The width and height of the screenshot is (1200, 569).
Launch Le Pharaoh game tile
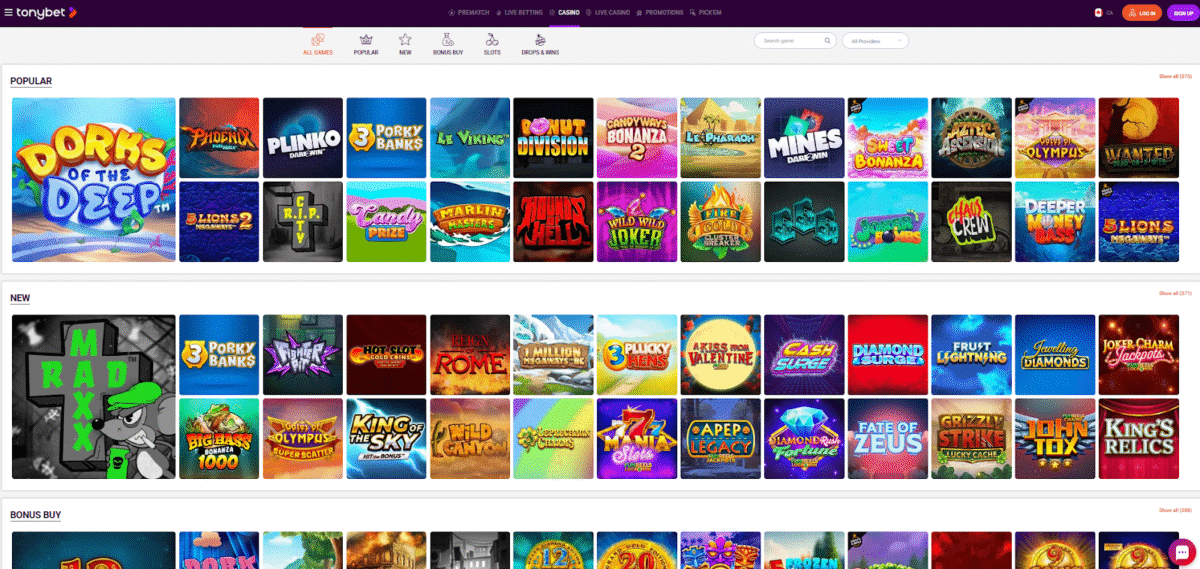[x=721, y=138]
